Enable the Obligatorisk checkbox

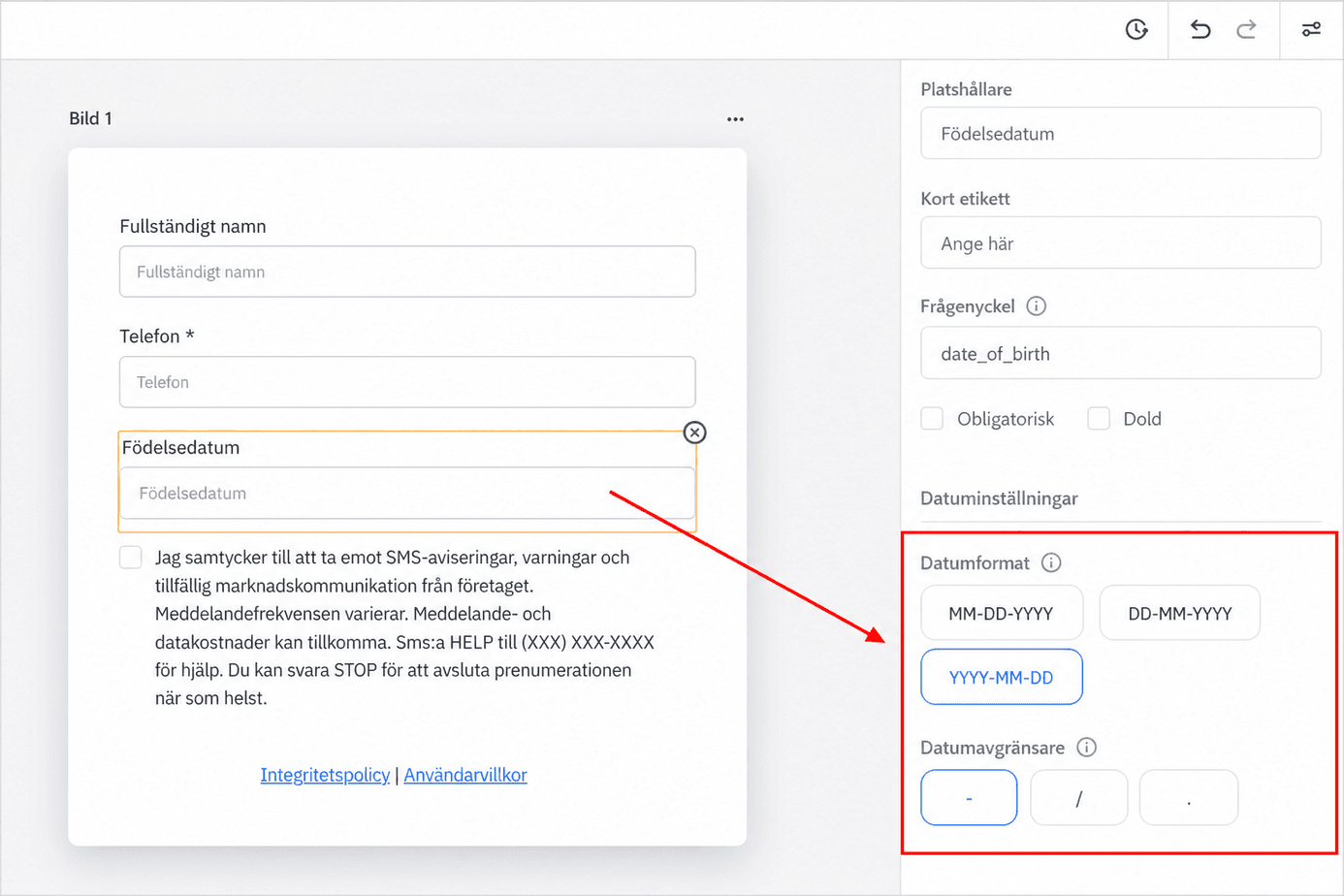pyautogui.click(x=932, y=418)
